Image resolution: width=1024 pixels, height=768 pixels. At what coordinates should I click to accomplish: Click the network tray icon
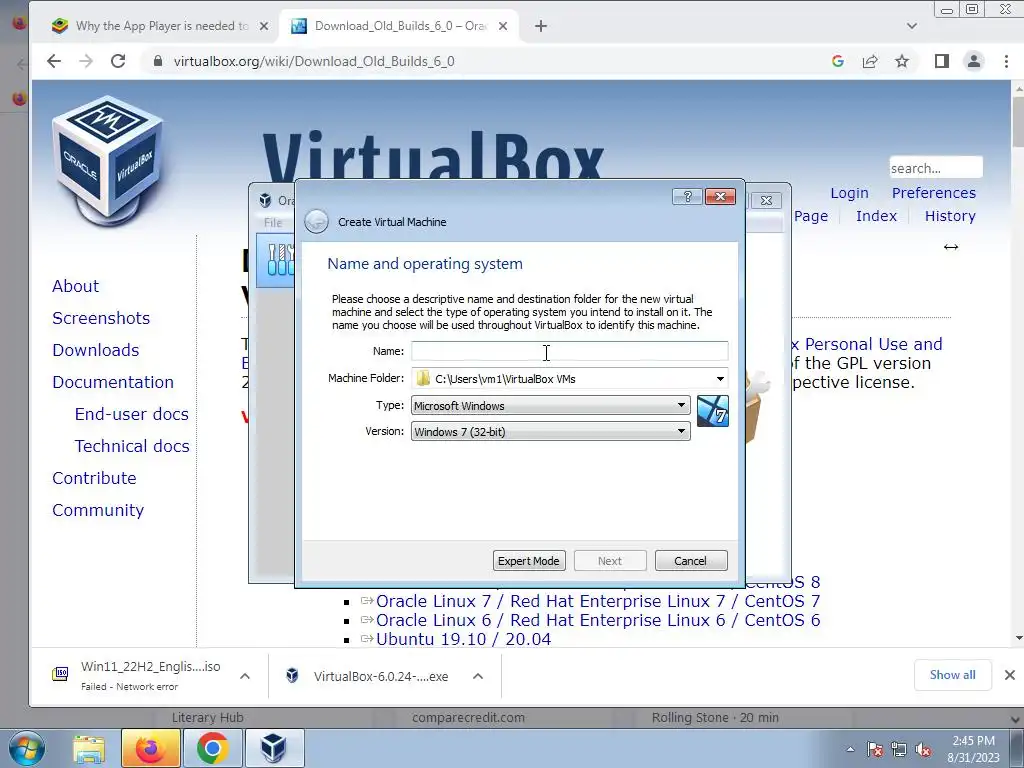pos(899,750)
